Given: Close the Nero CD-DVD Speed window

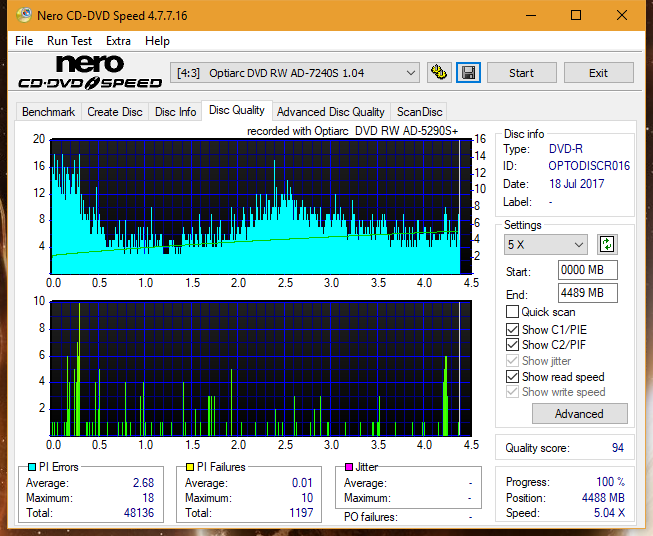Looking at the screenshot, I should [x=622, y=15].
